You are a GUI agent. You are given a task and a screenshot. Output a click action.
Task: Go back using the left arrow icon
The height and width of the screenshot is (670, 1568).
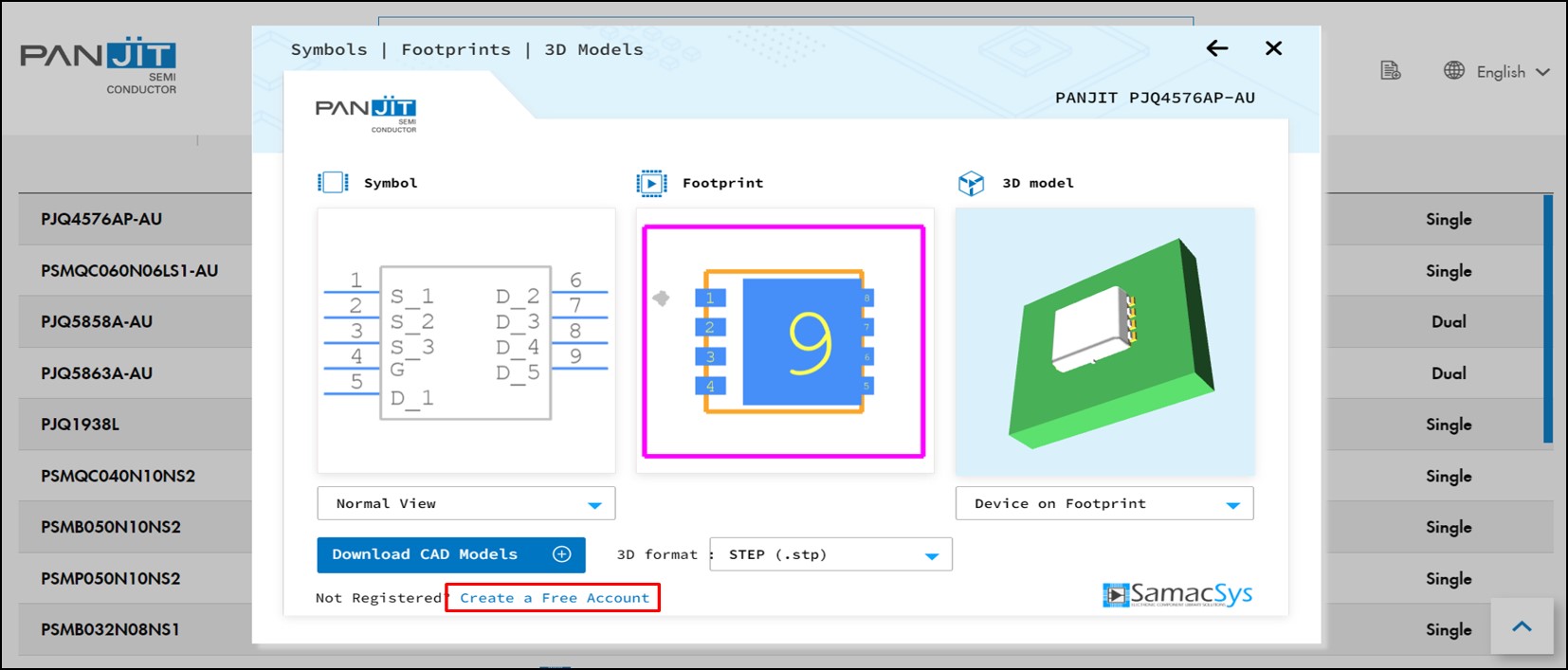click(x=1217, y=48)
